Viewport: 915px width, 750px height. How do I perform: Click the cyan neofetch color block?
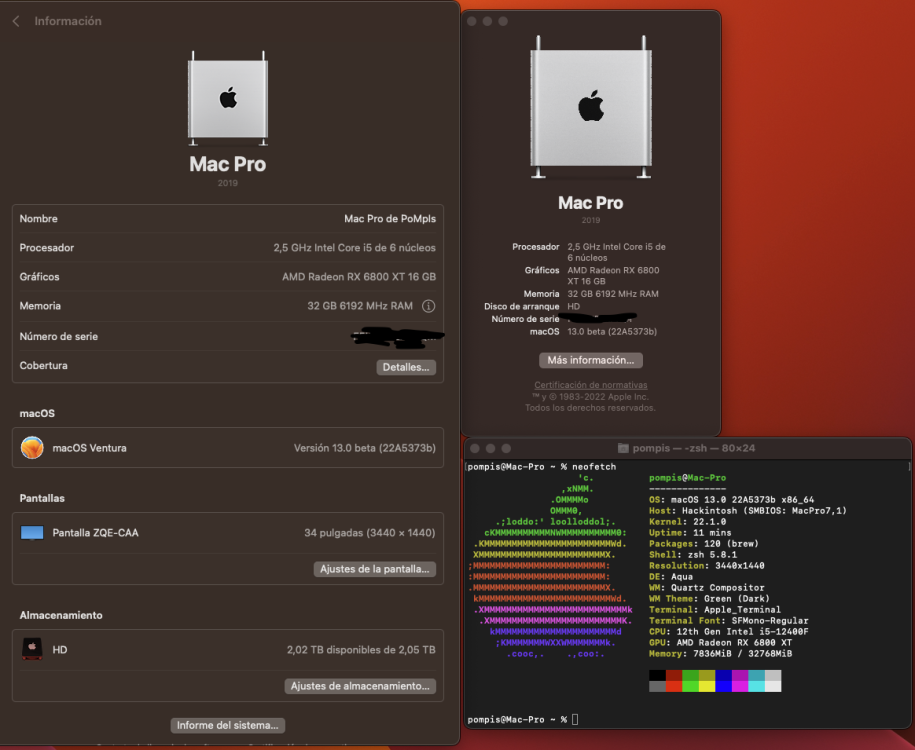tap(756, 675)
